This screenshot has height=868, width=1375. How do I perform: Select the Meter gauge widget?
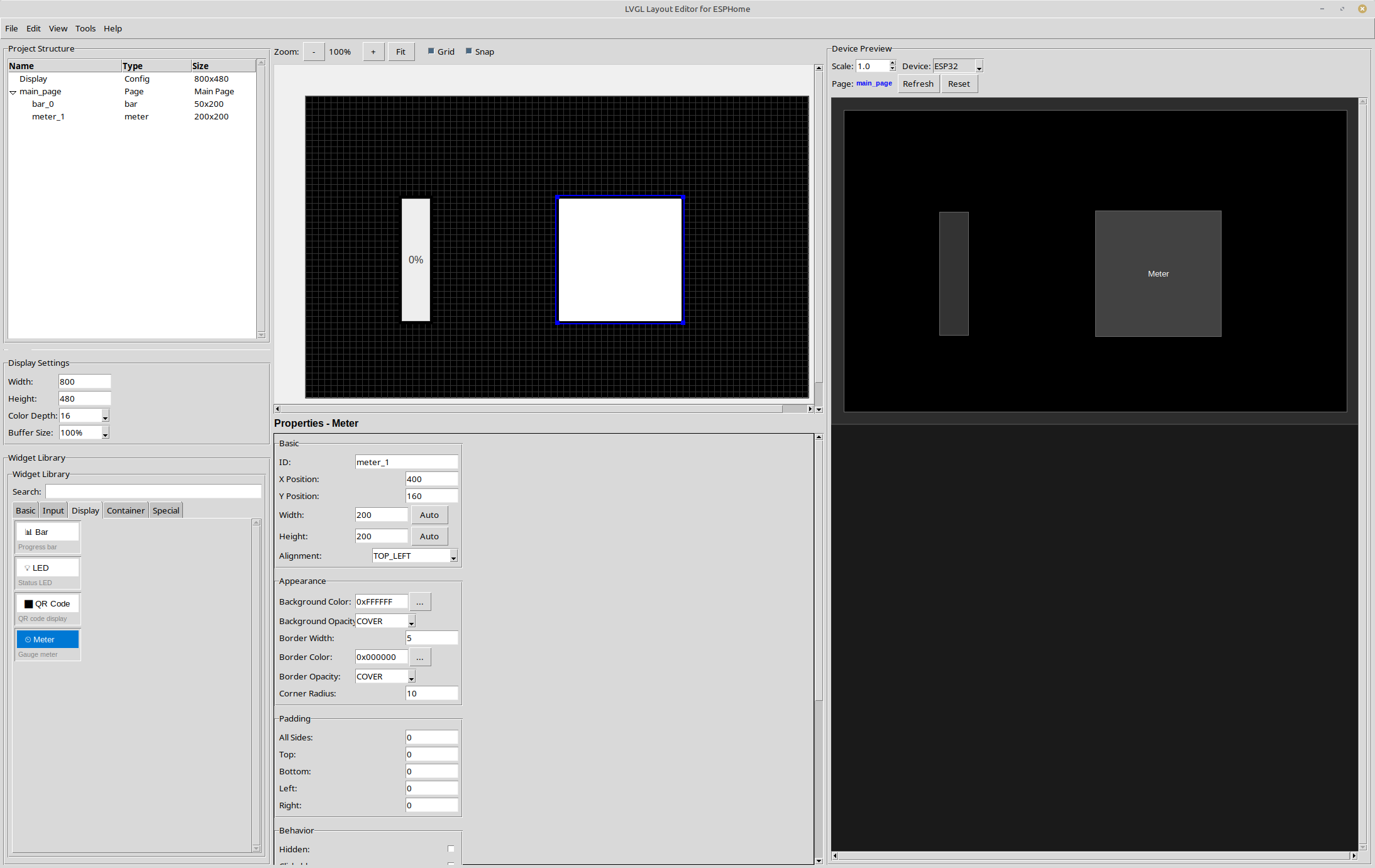click(47, 639)
